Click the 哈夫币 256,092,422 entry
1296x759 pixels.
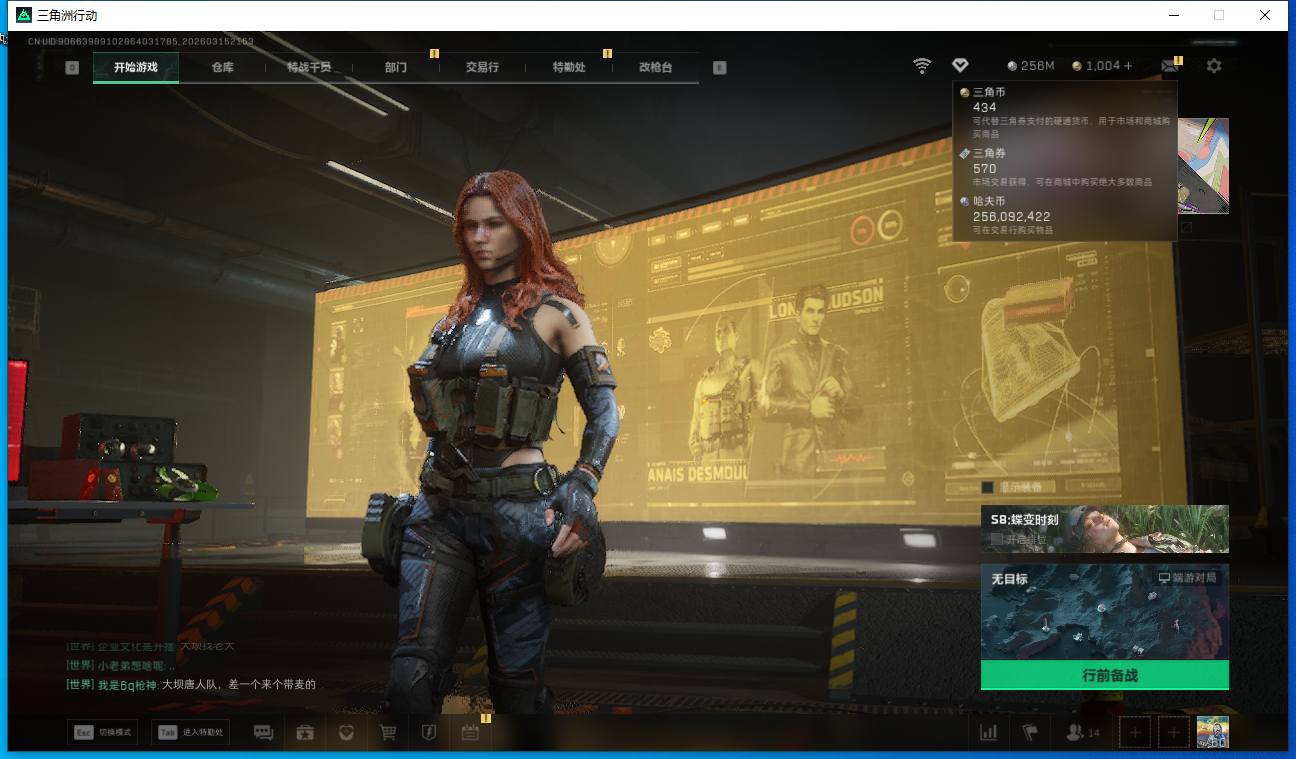1065,215
